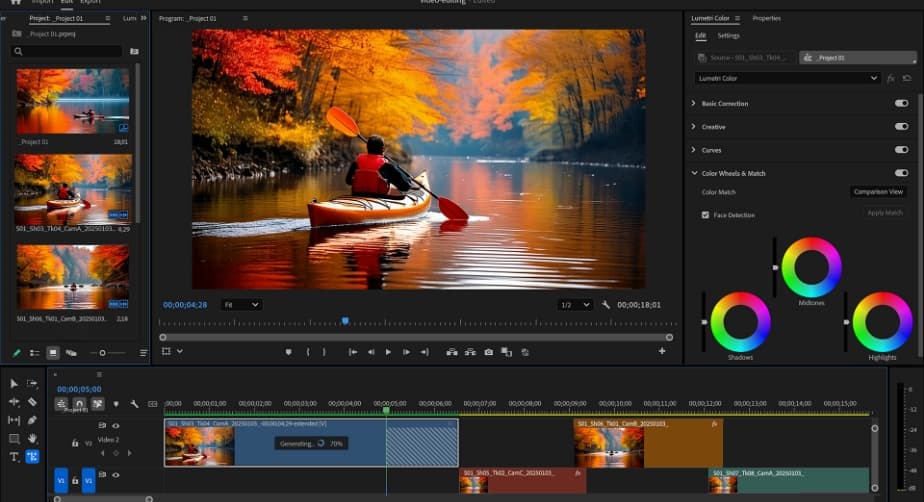Open timeline wrench display settings
This screenshot has height=502, width=924.
[134, 404]
